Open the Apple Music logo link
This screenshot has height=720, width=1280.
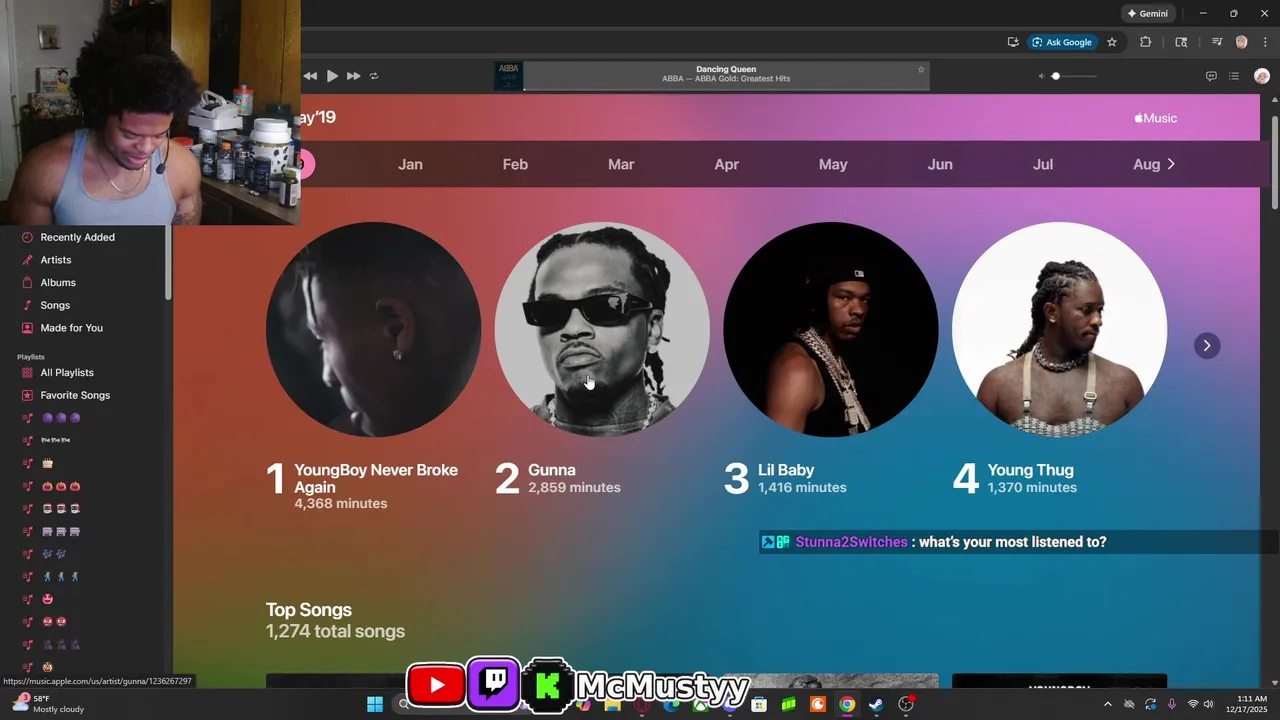[1155, 118]
